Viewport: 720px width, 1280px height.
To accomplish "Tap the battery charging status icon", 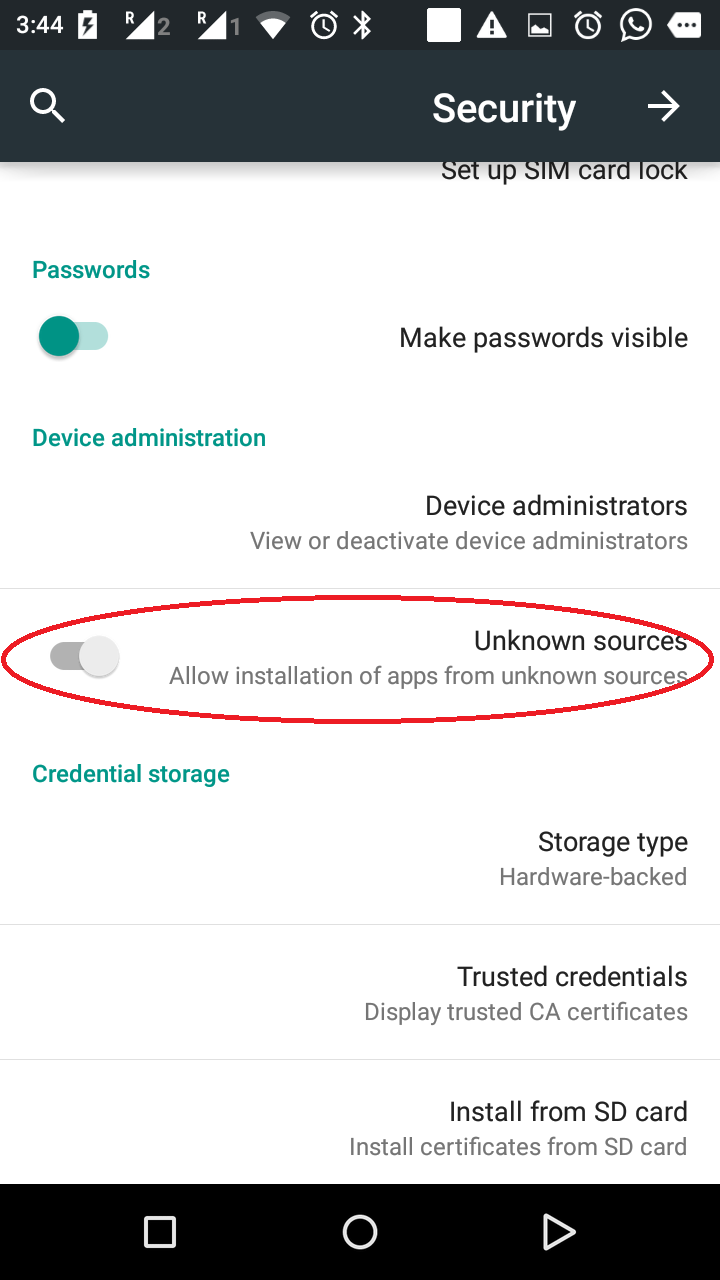I will (88, 25).
